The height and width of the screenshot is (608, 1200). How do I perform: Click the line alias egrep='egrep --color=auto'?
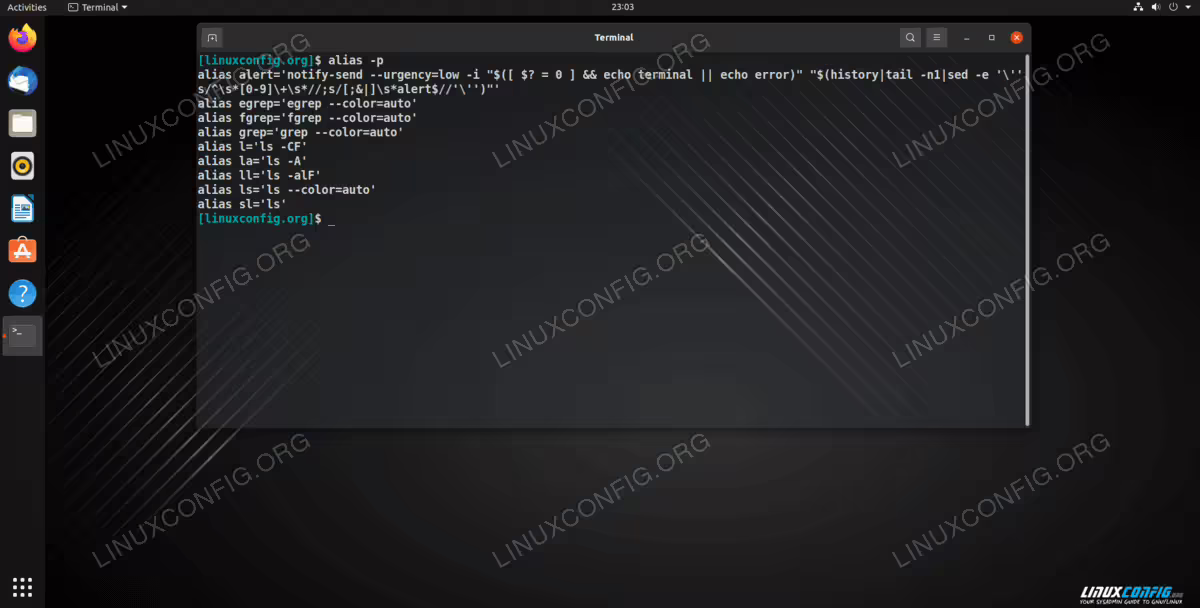point(307,104)
